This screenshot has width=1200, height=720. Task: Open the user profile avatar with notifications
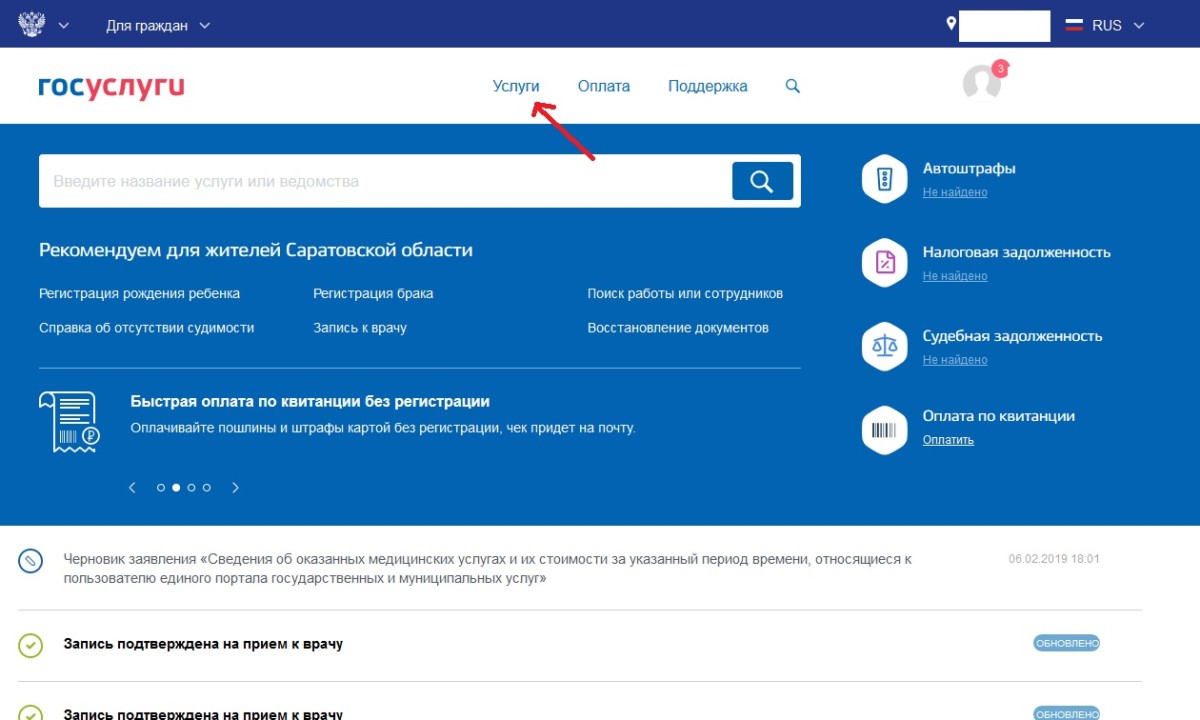pyautogui.click(x=982, y=83)
